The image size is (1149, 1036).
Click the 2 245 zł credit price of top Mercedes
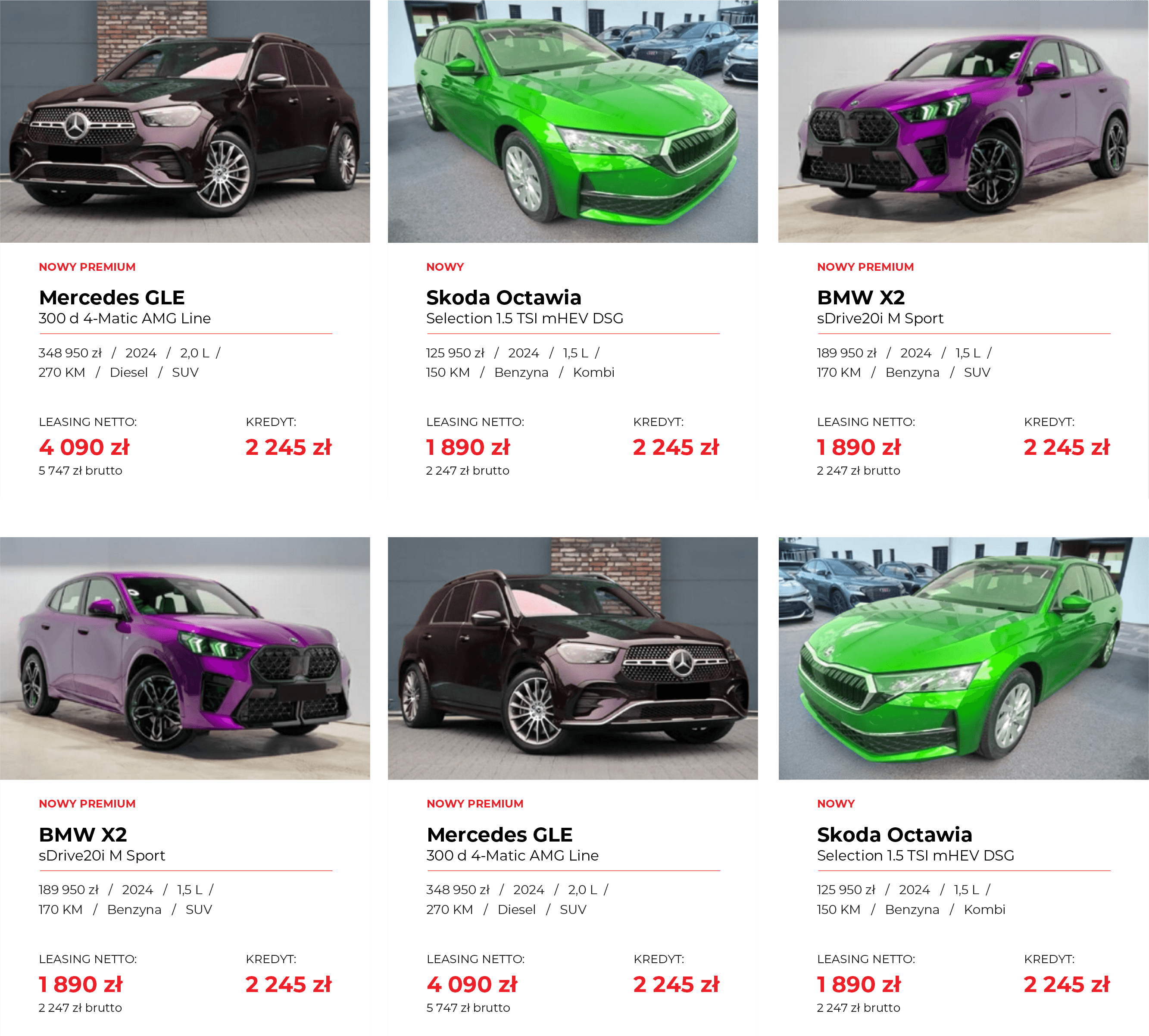pos(288,448)
